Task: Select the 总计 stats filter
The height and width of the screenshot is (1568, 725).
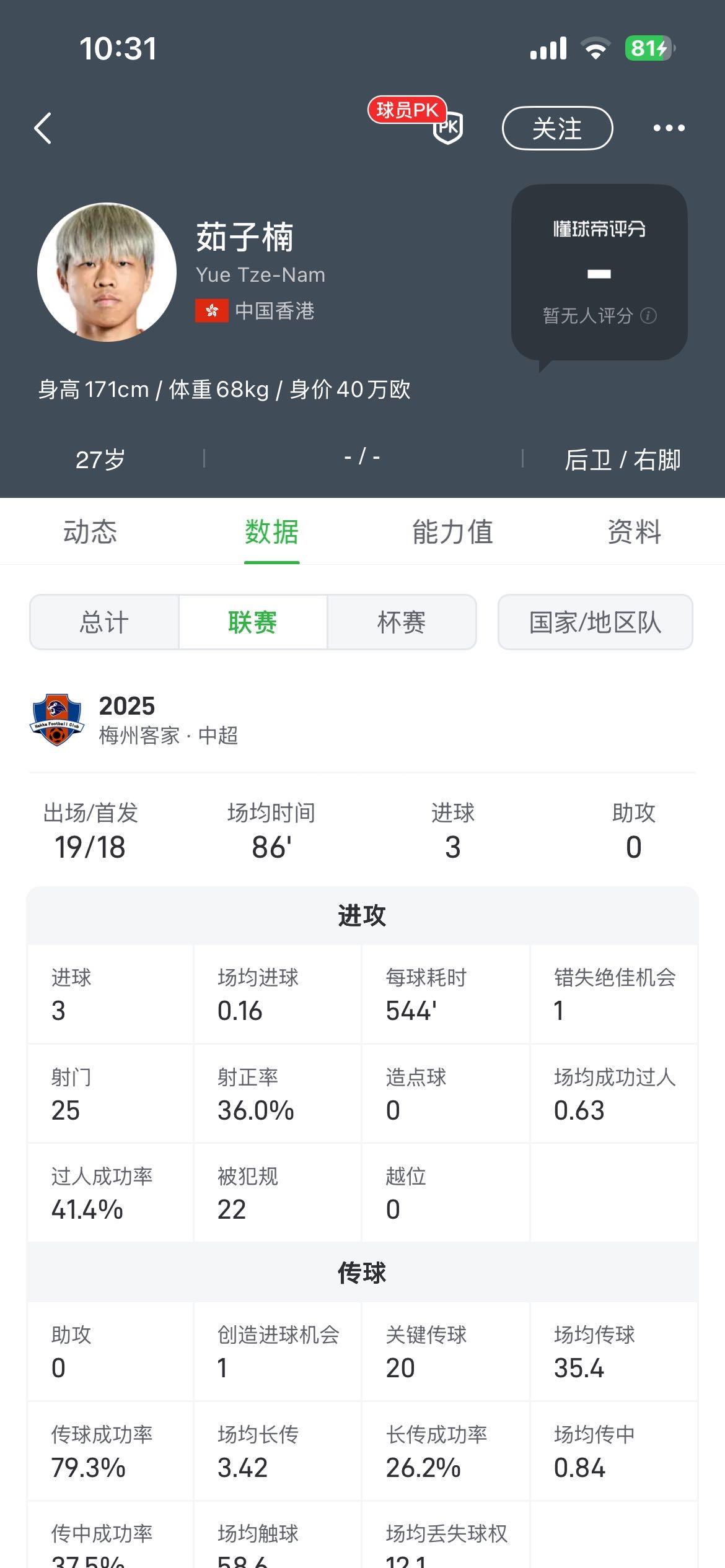Action: (104, 622)
